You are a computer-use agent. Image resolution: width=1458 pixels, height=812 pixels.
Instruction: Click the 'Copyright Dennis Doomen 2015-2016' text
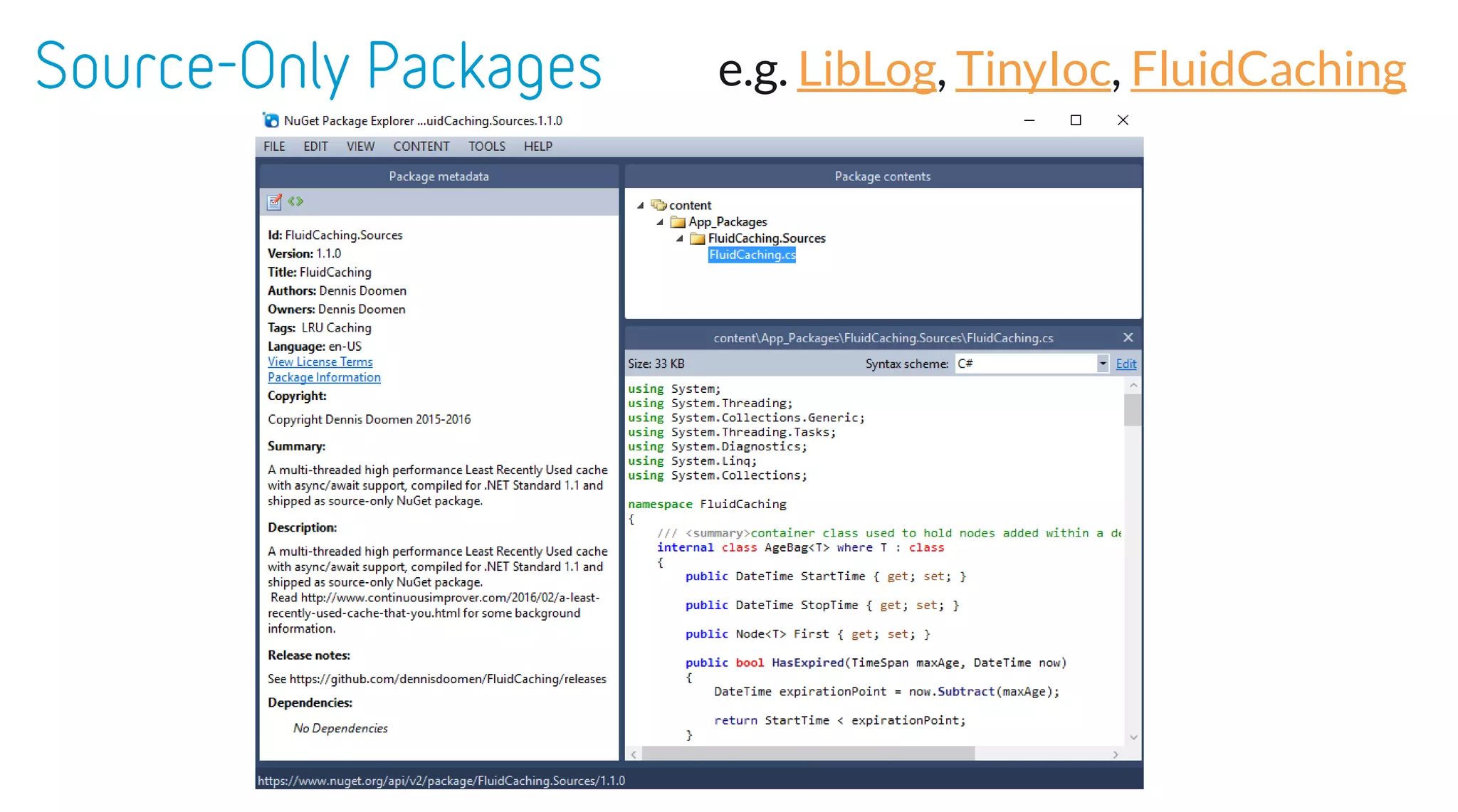pos(369,419)
